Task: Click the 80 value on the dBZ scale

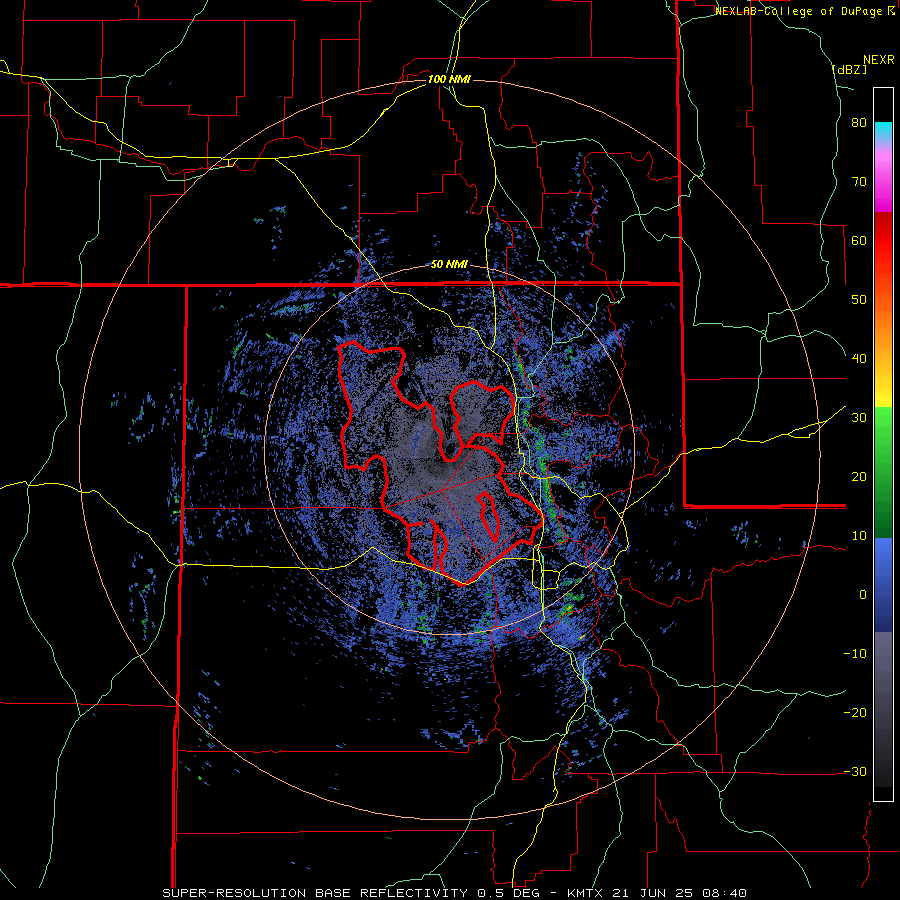Action: coord(859,123)
